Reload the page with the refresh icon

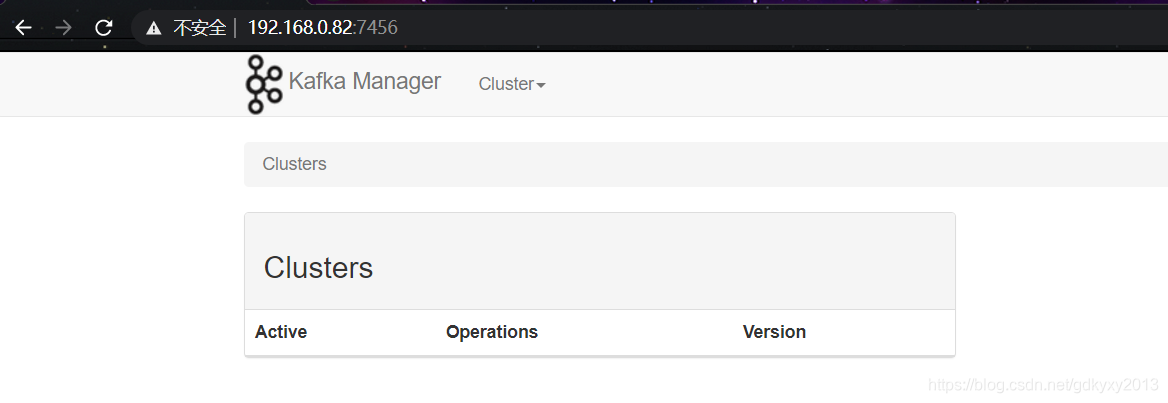point(104,28)
